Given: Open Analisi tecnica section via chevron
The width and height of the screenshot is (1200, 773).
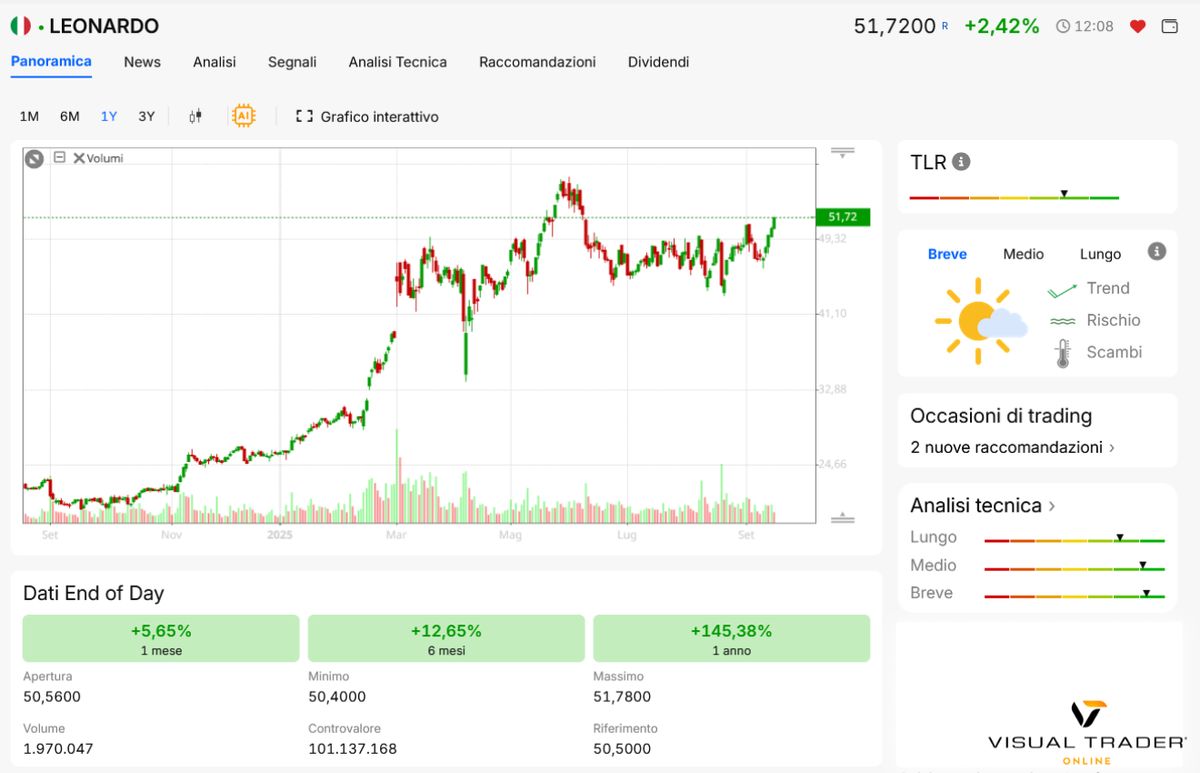Looking at the screenshot, I should click(983, 505).
